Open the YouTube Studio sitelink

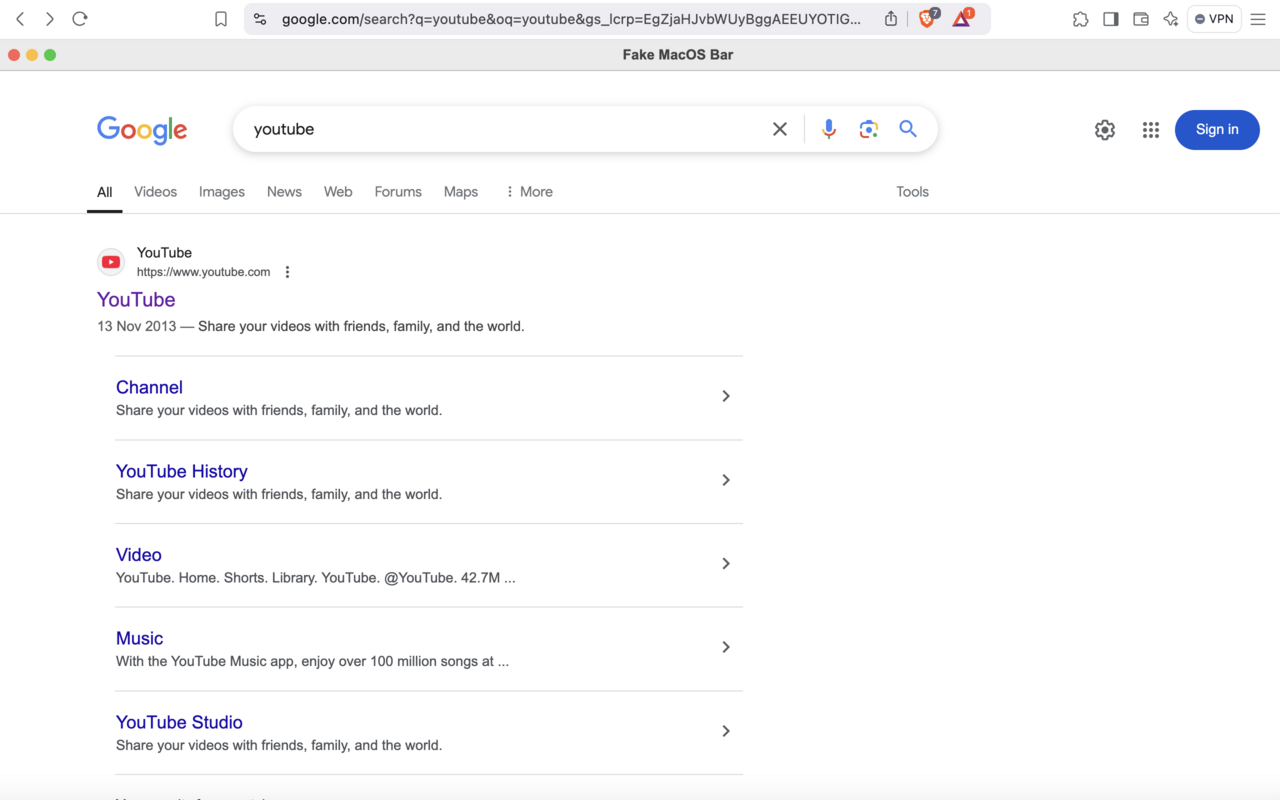(179, 723)
